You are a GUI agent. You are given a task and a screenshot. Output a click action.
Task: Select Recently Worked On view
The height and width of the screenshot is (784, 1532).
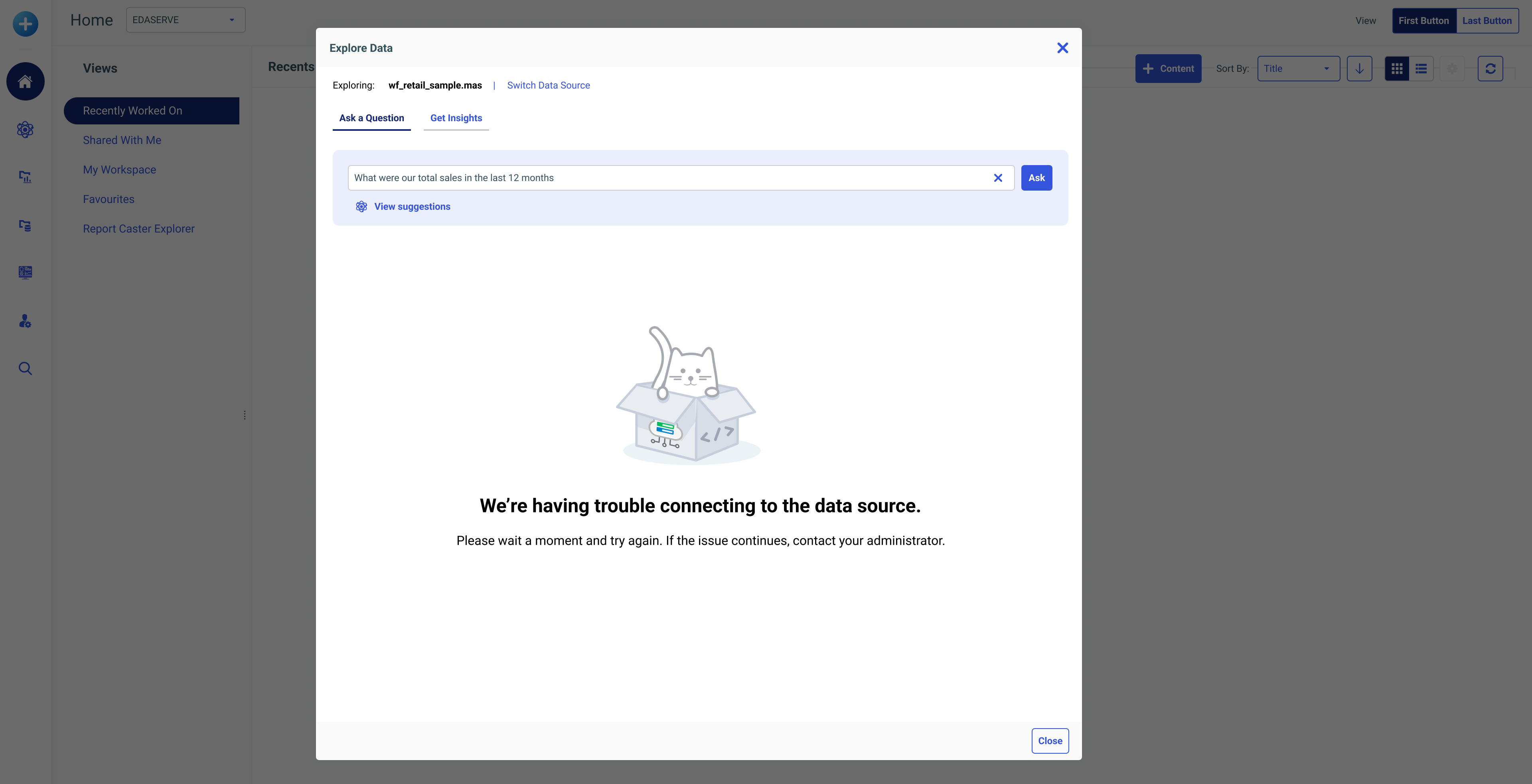coord(152,110)
